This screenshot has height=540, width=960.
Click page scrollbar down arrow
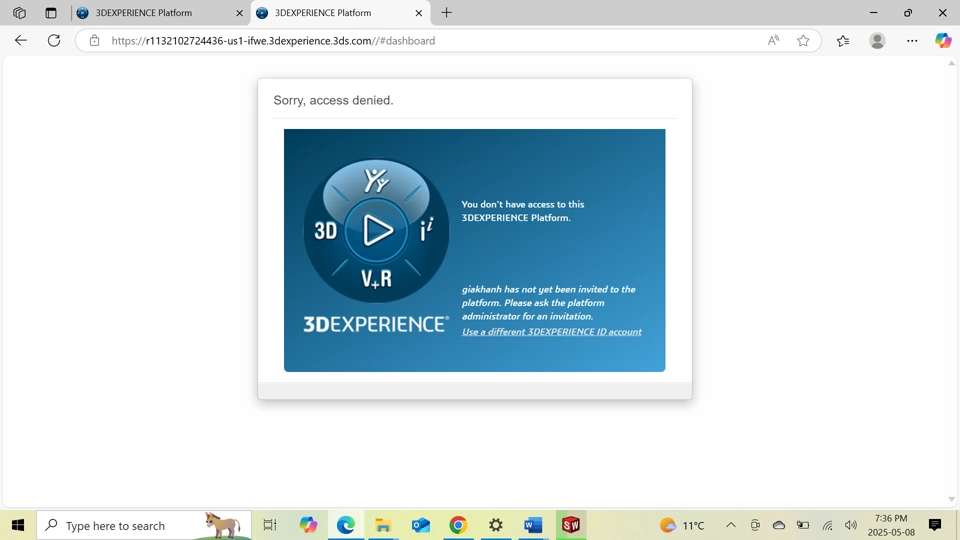(951, 500)
